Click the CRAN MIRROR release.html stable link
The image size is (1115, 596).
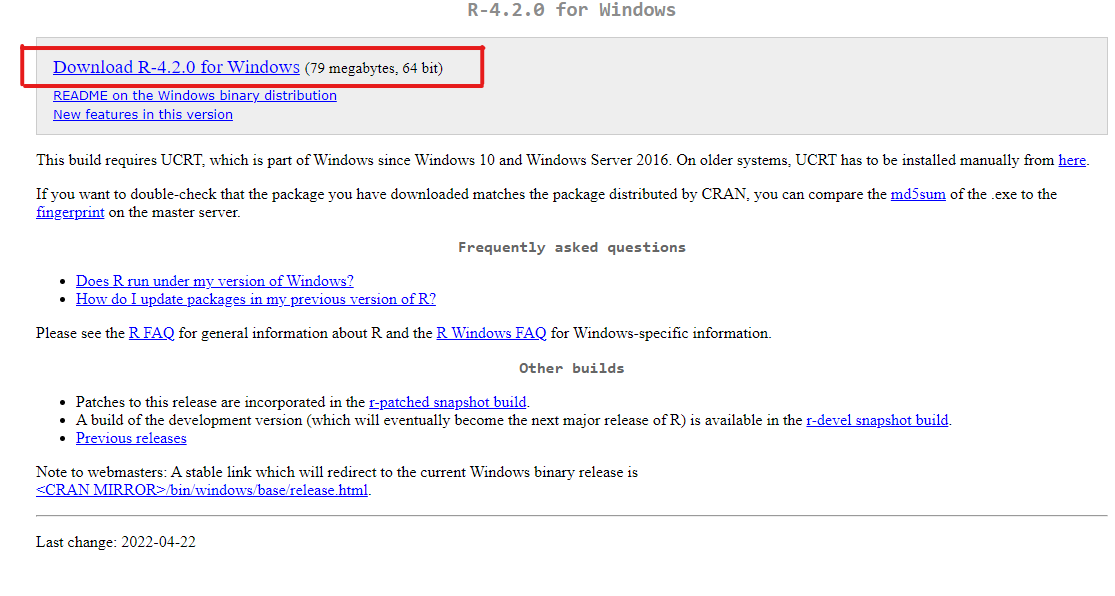[202, 490]
